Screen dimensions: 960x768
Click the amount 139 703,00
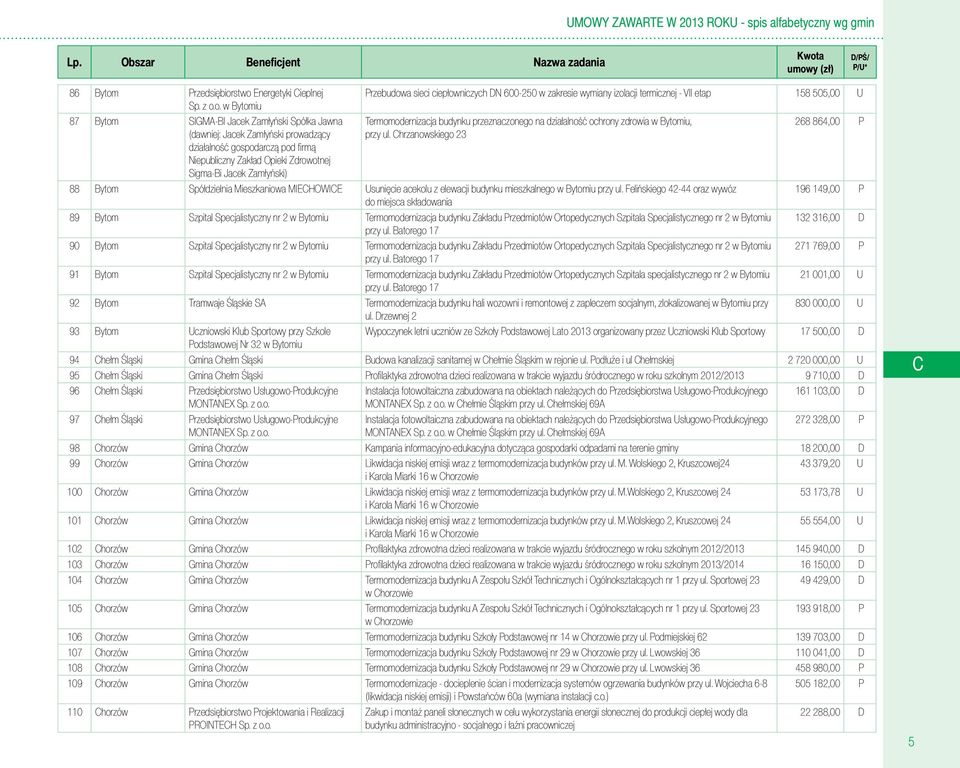(x=817, y=637)
